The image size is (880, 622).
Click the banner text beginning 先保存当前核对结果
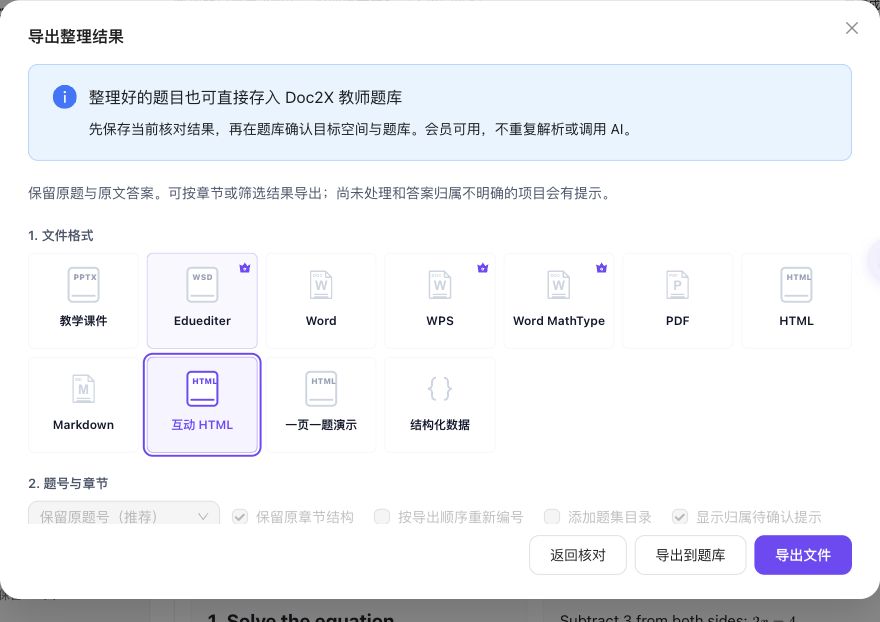tap(361, 129)
